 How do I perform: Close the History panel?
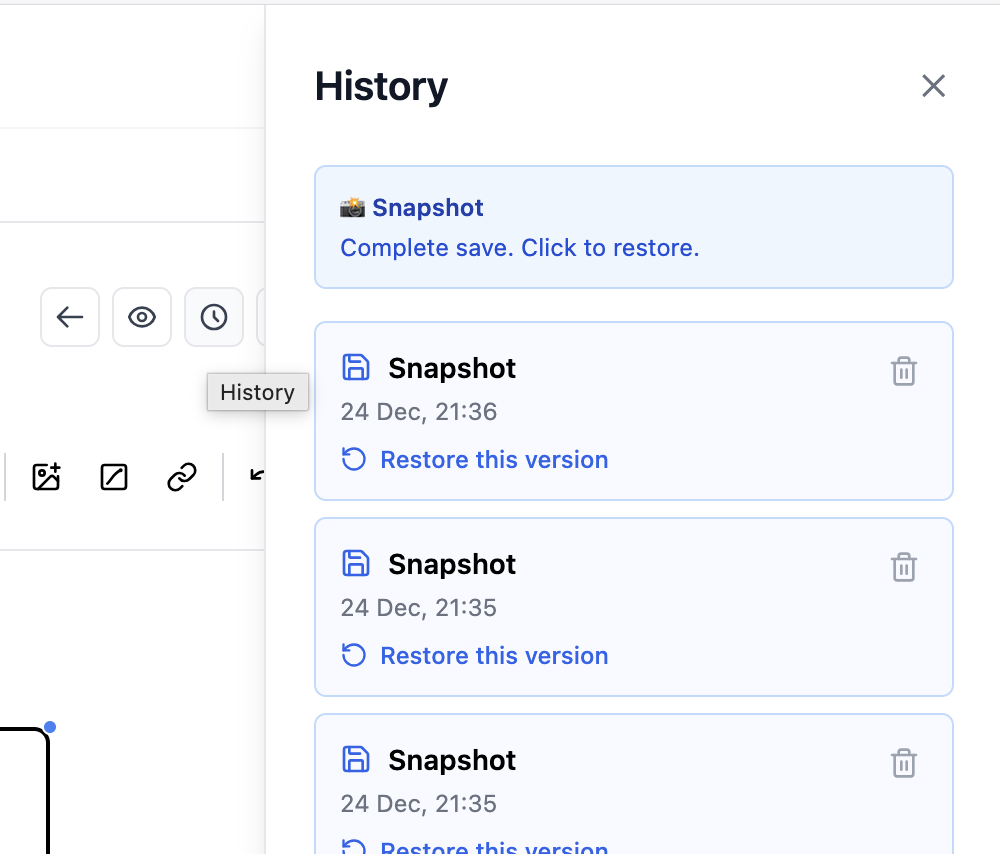[x=933, y=86]
